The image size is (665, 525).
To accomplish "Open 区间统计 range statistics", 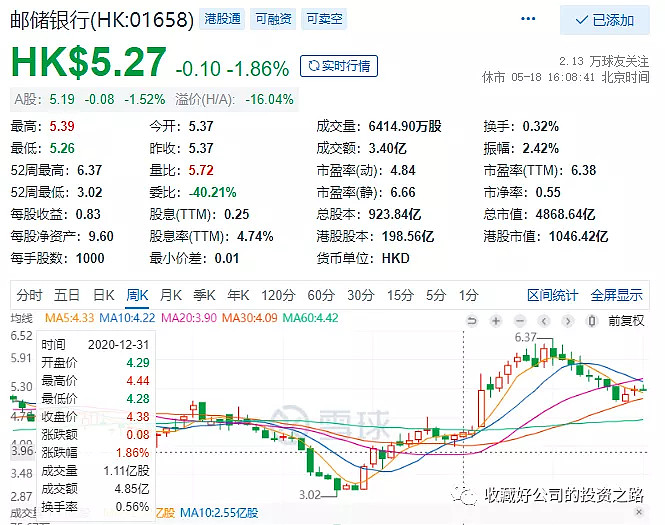I will 552,295.
